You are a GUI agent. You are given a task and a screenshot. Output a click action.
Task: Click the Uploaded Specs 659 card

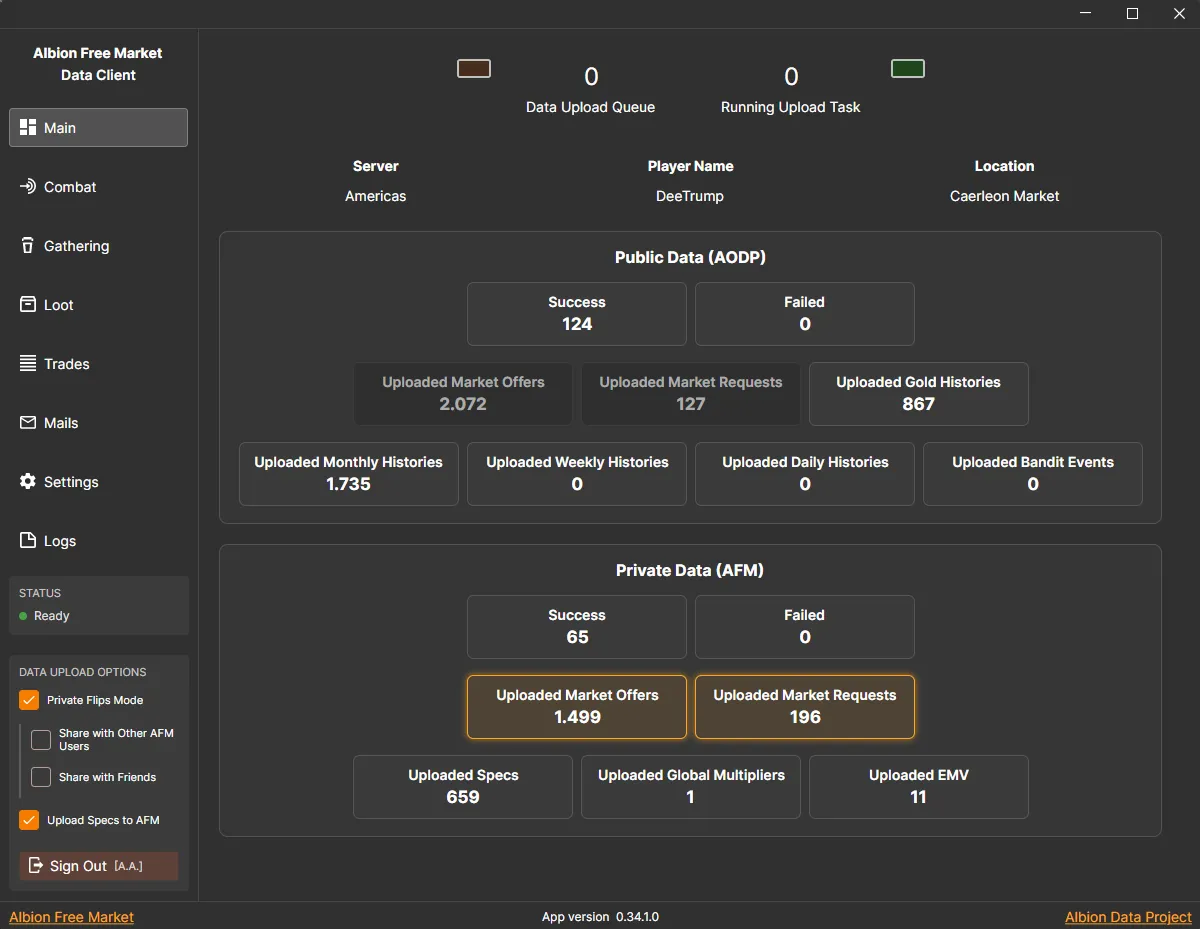tap(463, 787)
